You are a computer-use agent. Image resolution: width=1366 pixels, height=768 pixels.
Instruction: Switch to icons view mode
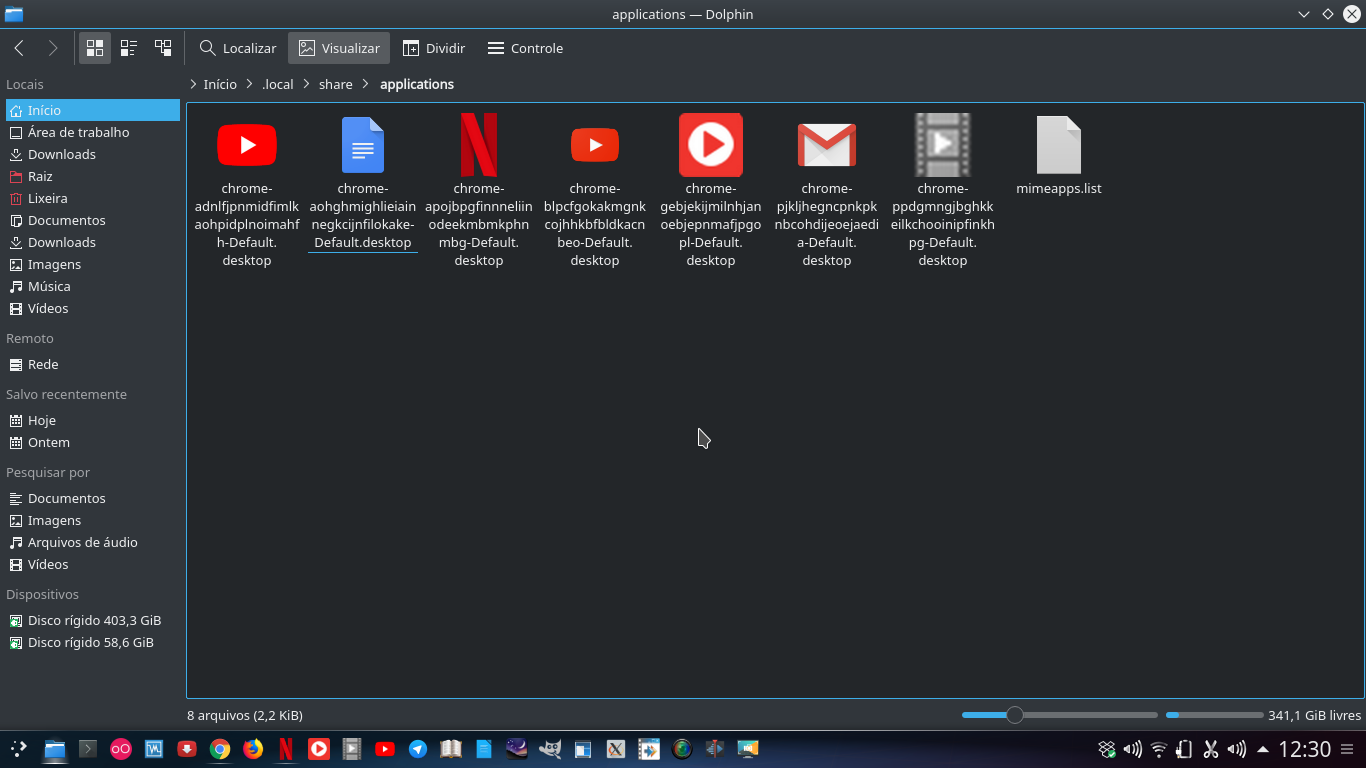coord(94,47)
